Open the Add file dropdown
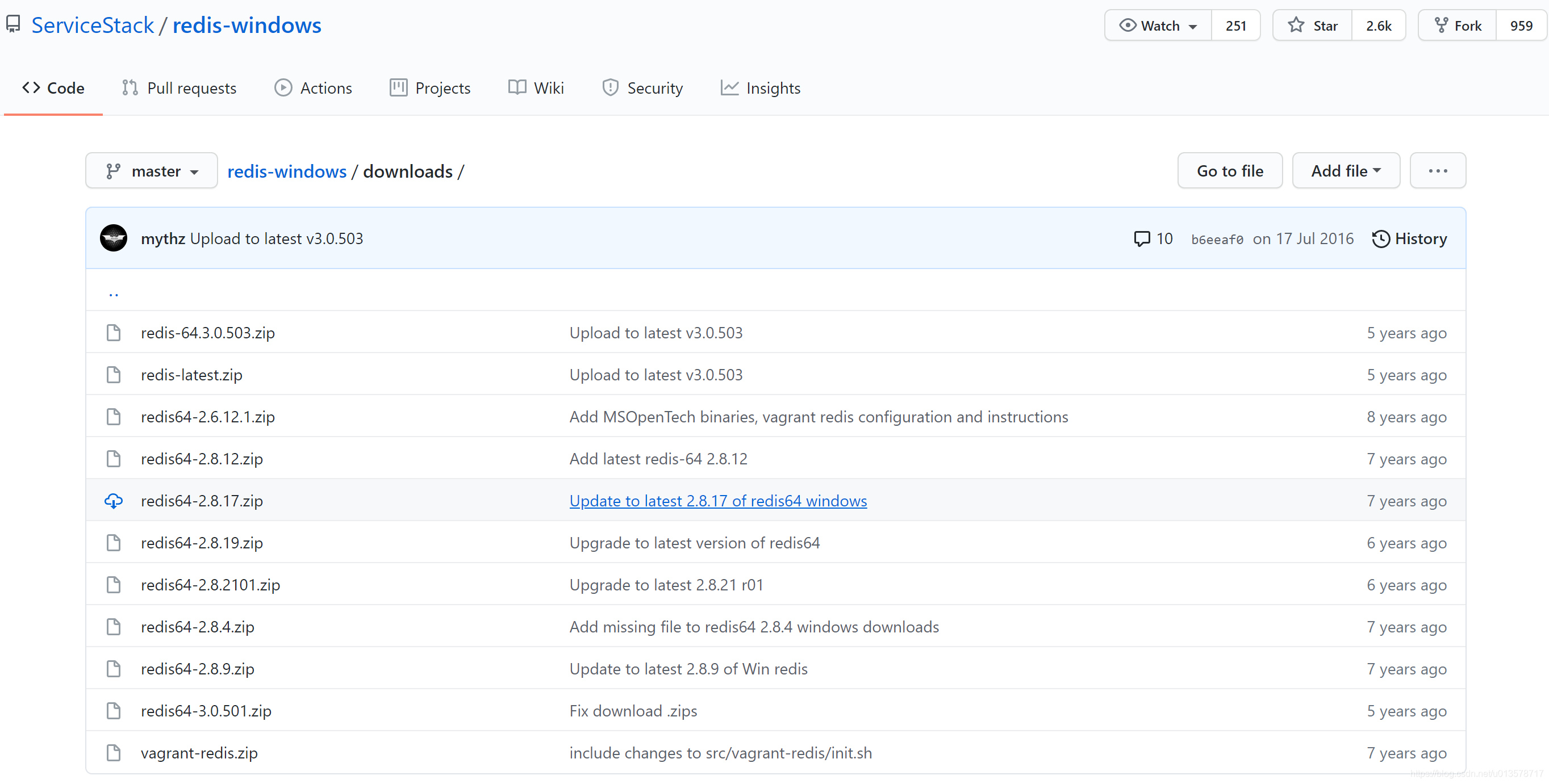The height and width of the screenshot is (784, 1549). [1345, 171]
